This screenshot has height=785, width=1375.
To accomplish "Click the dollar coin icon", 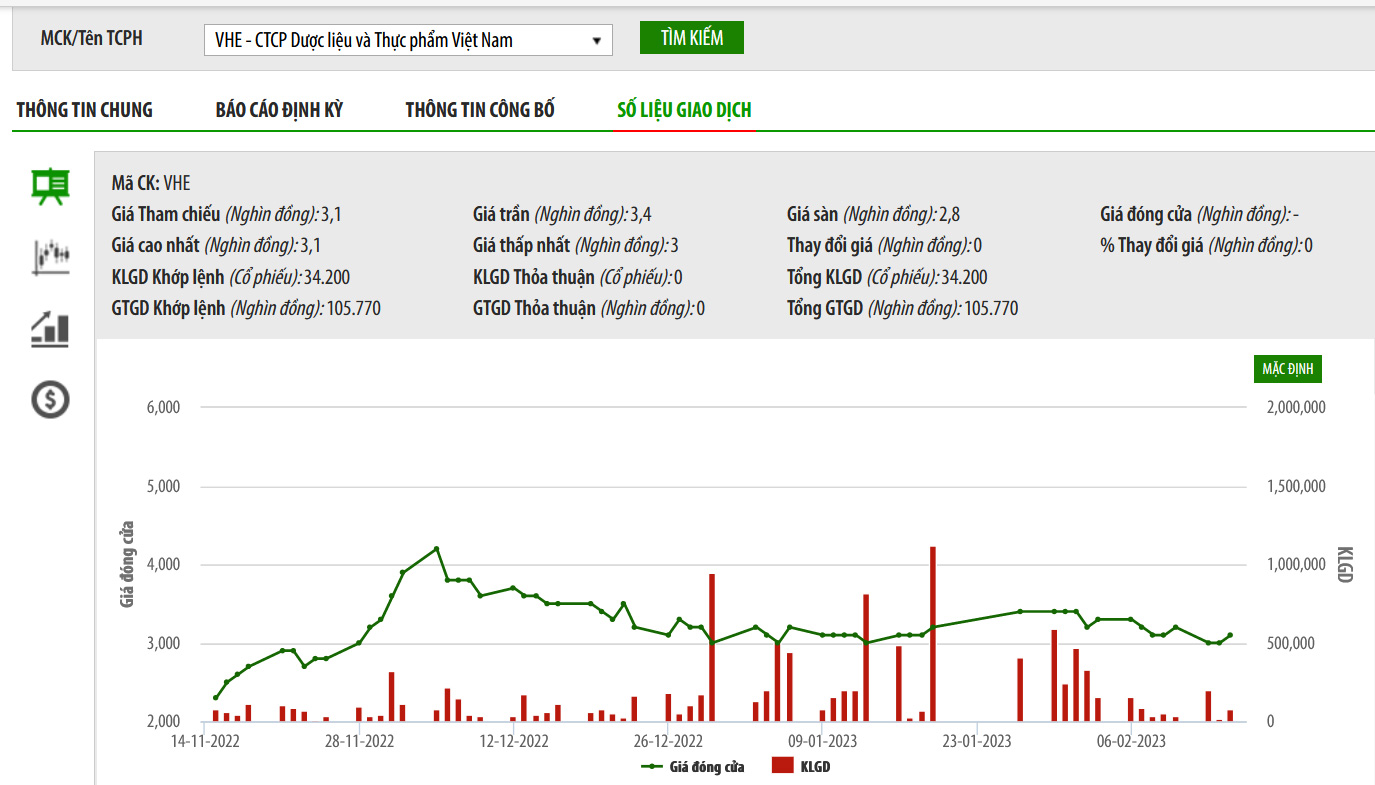I will pyautogui.click(x=50, y=400).
